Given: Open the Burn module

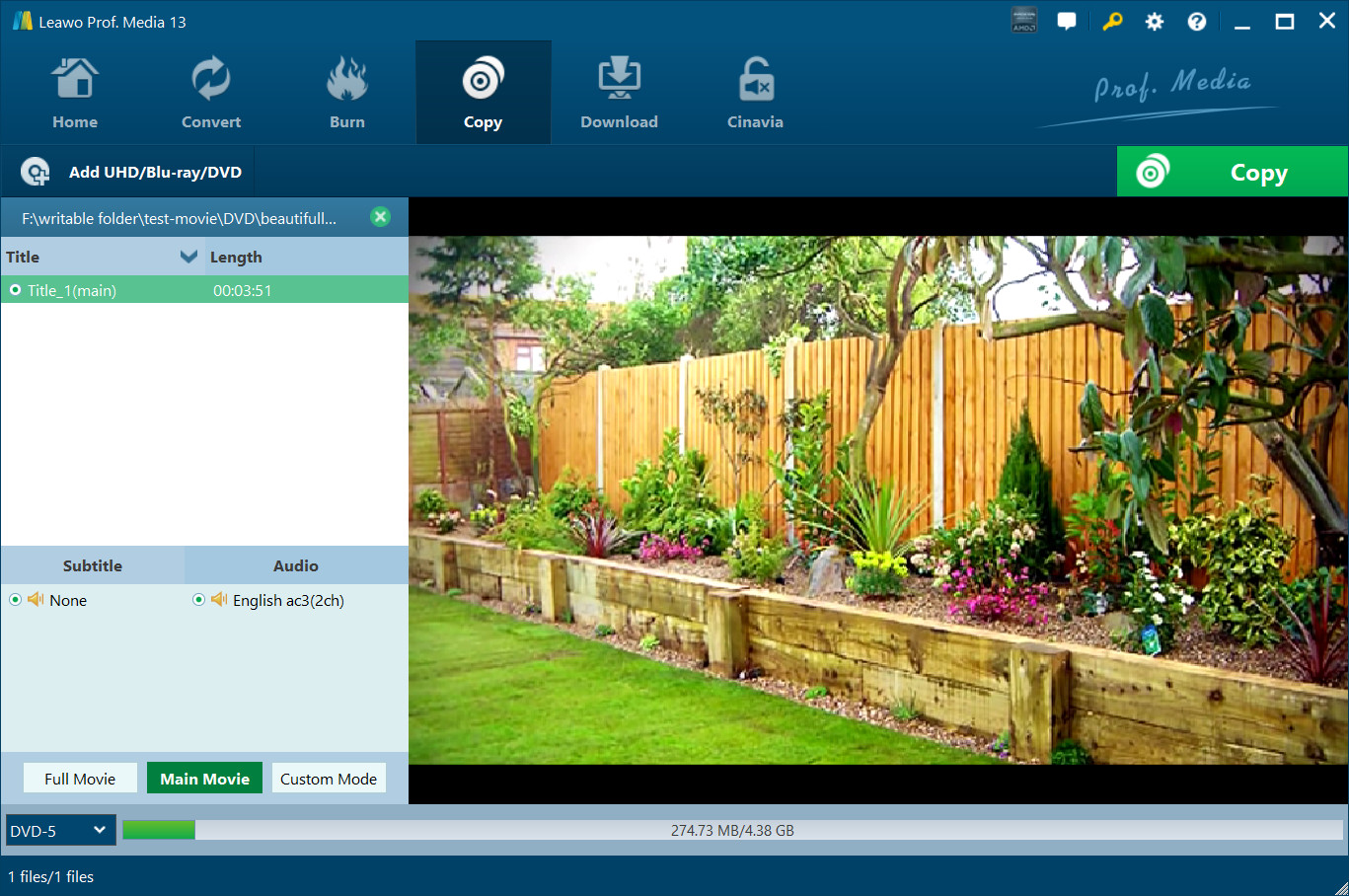Looking at the screenshot, I should tap(346, 94).
